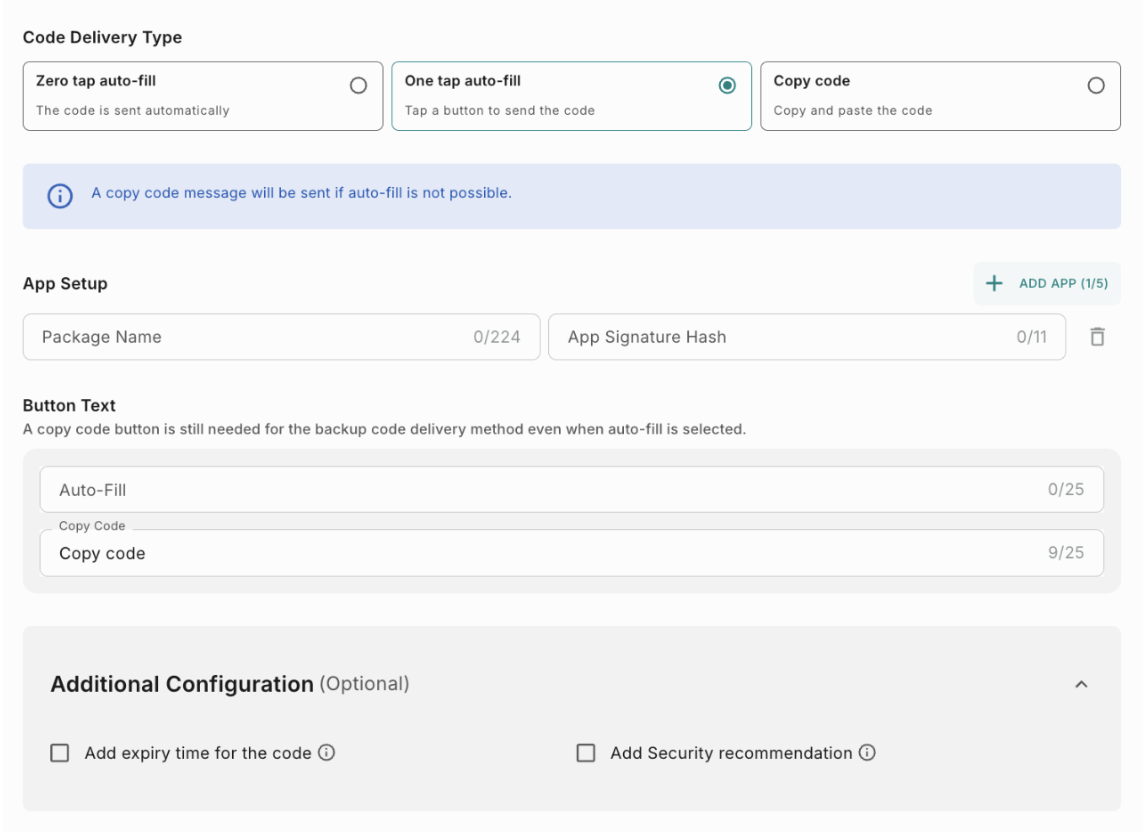Enable Add expiry time for the code
The image size is (1146, 832).
60,753
